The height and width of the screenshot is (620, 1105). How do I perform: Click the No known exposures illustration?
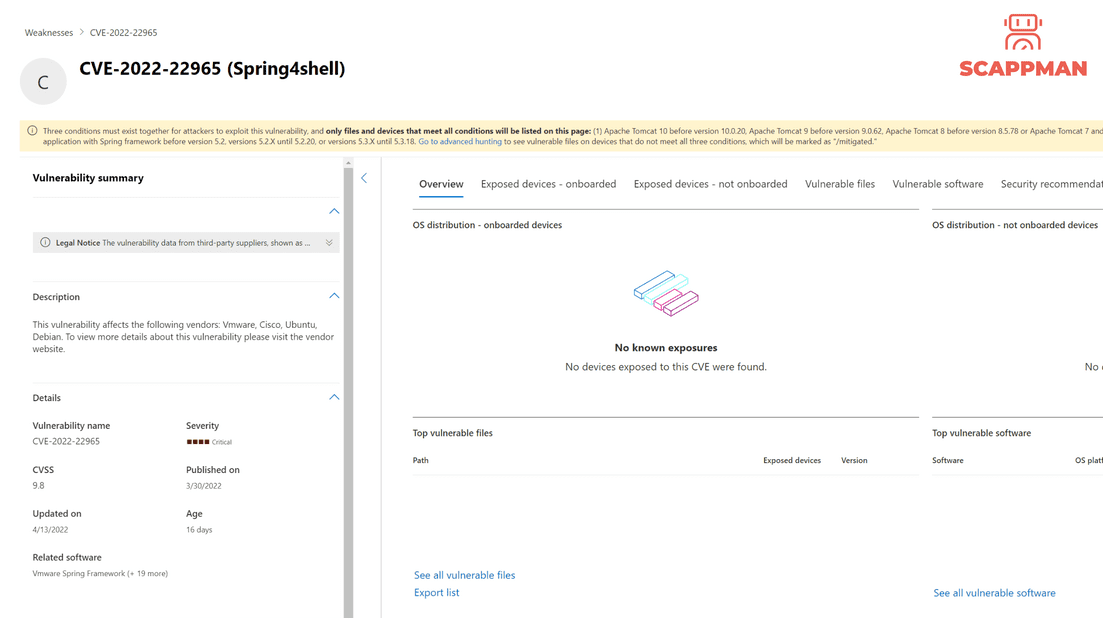coord(666,294)
